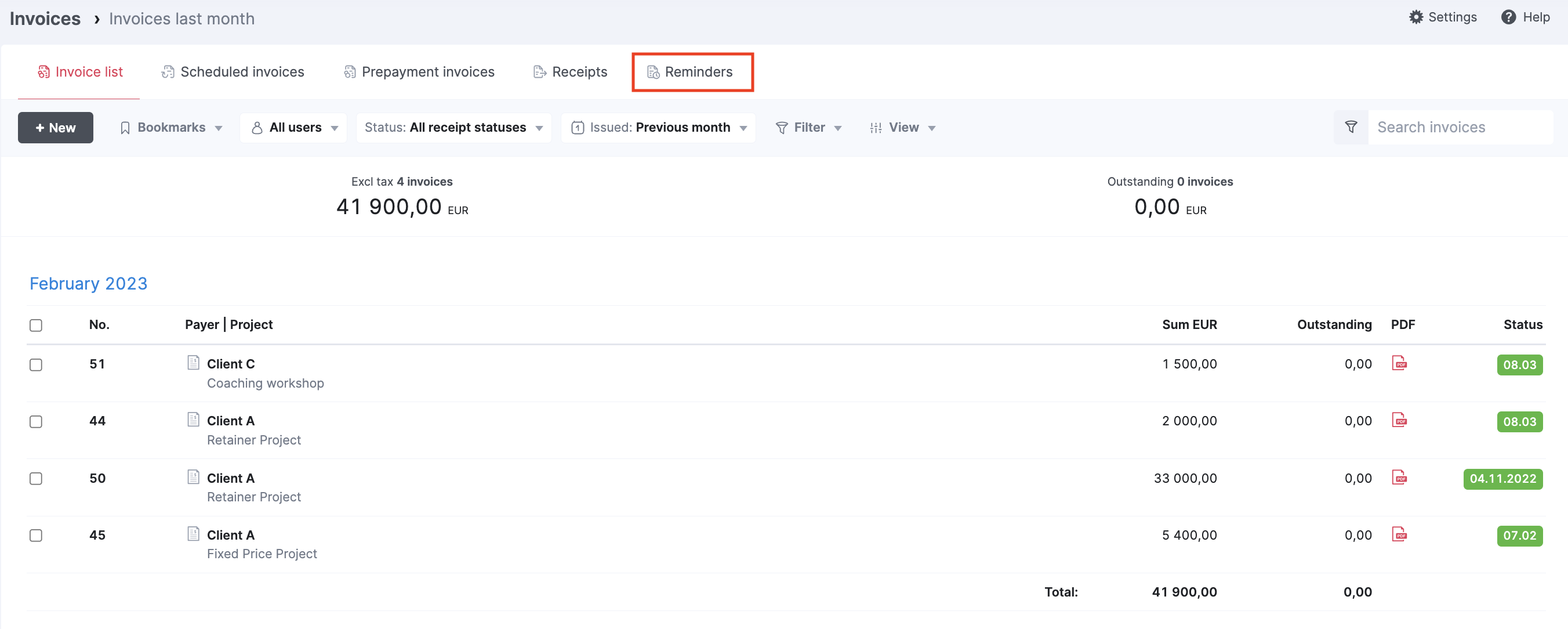Open the Issued: Previous month dropdown
1568x629 pixels.
coord(659,127)
